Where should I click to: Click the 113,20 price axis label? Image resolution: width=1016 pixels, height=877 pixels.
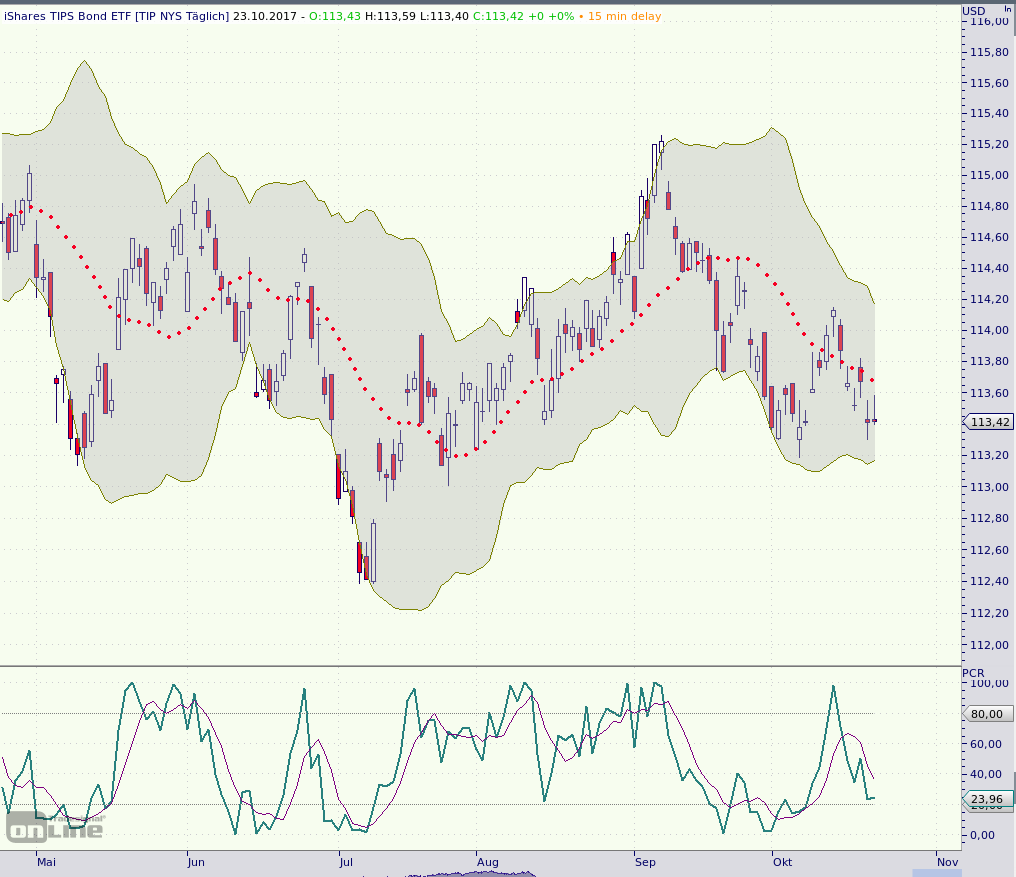pyautogui.click(x=989, y=455)
